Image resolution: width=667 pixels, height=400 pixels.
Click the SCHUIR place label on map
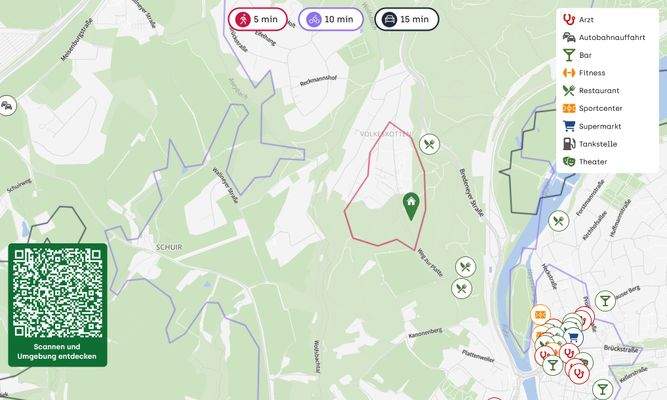coord(169,247)
